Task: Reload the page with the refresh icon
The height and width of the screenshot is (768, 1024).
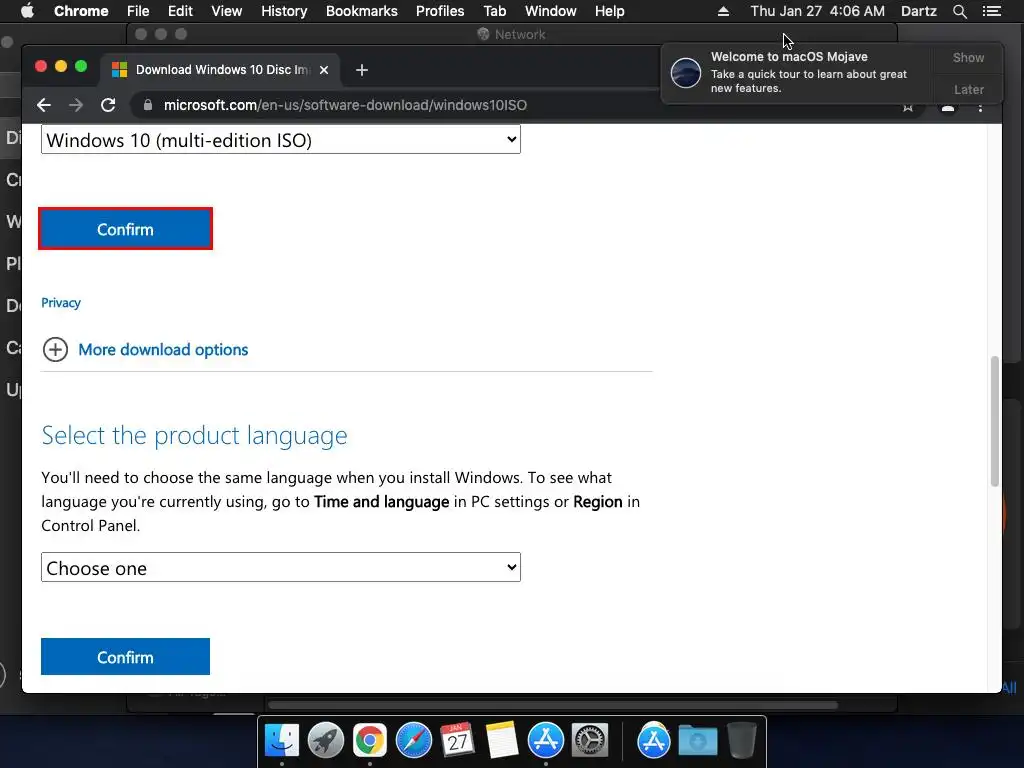Action: click(x=108, y=105)
